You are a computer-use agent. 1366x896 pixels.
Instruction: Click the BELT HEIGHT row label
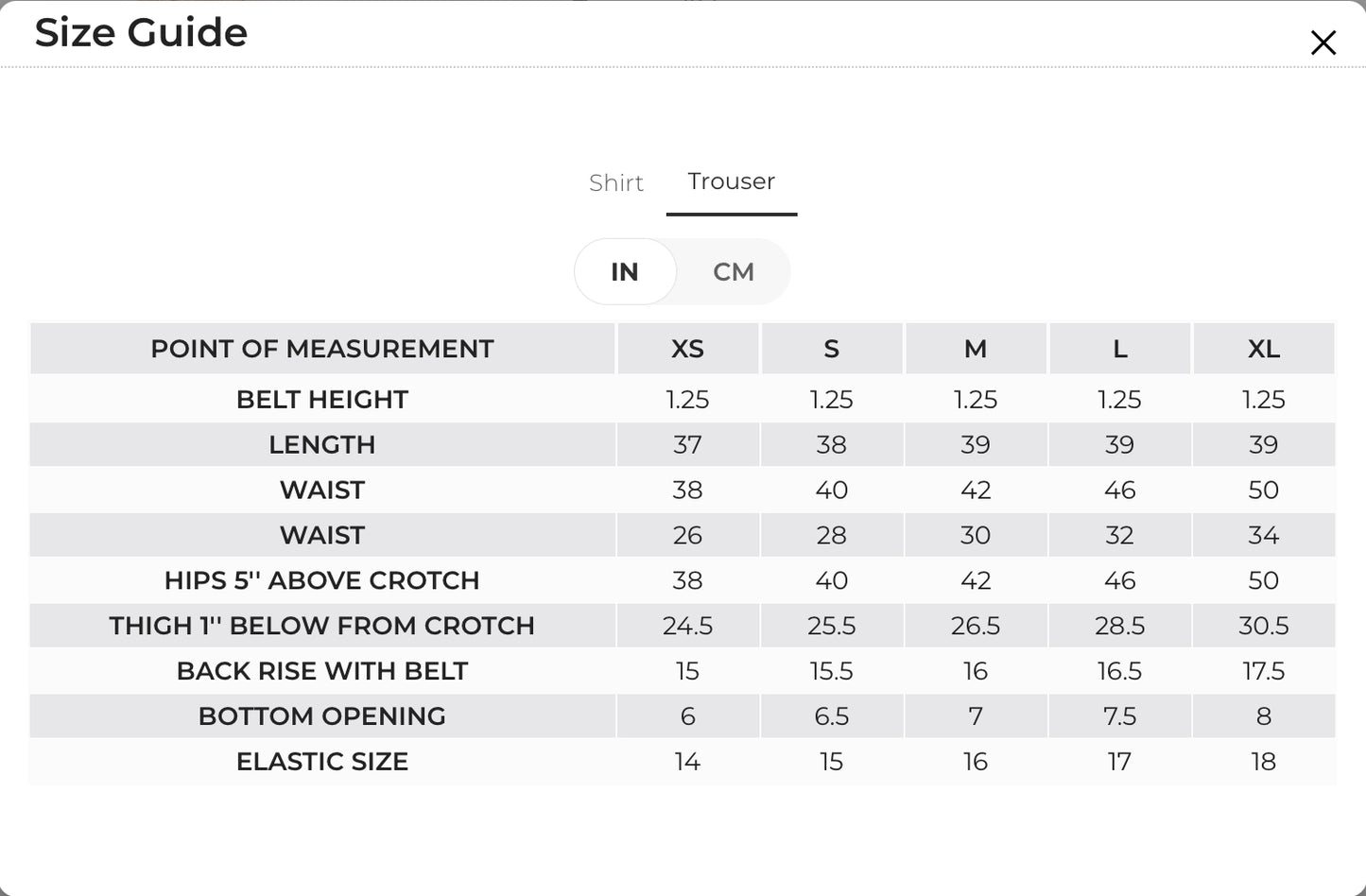pos(322,400)
